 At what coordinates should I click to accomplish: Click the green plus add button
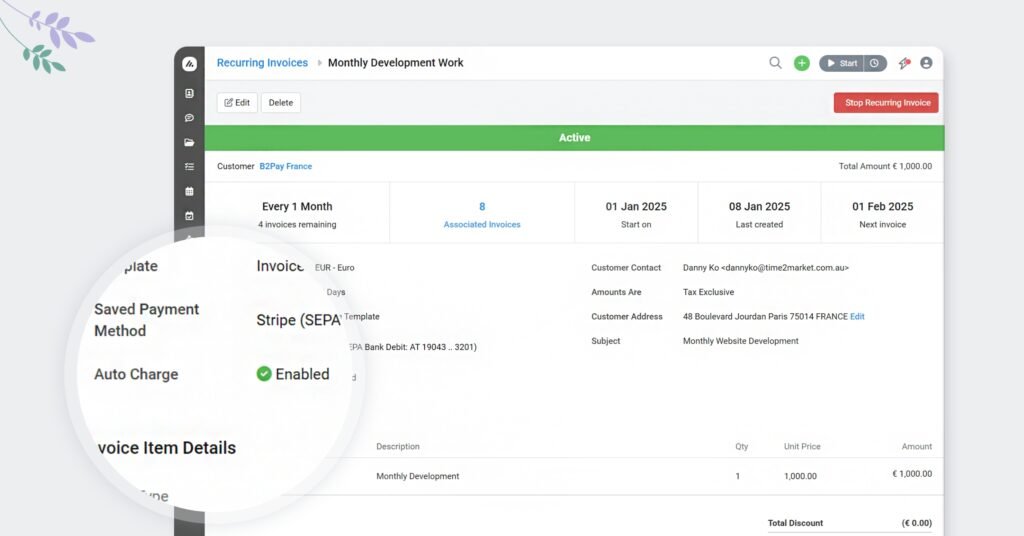pos(802,63)
